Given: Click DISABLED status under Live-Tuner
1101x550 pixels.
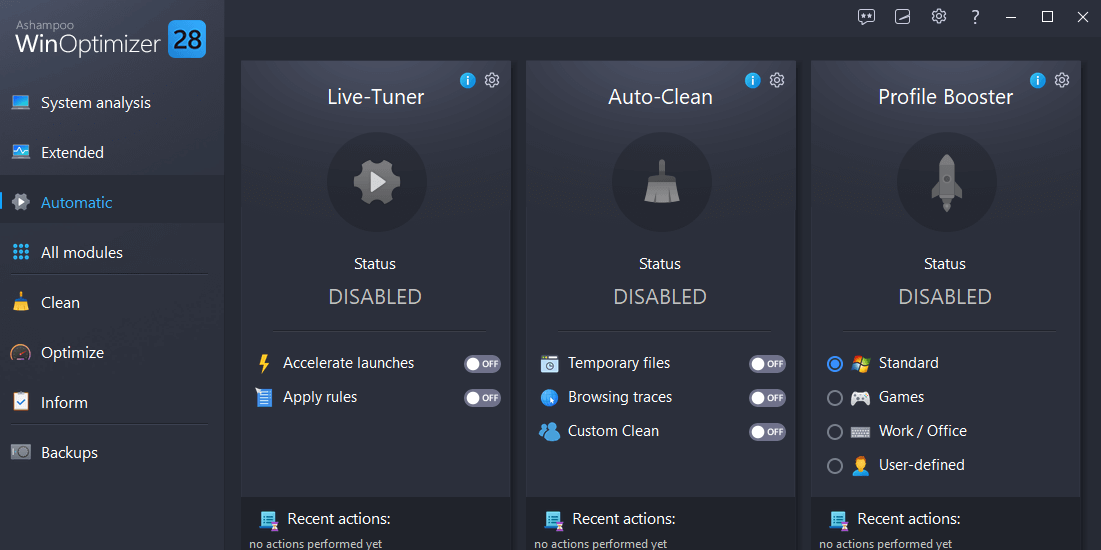Looking at the screenshot, I should click(375, 296).
